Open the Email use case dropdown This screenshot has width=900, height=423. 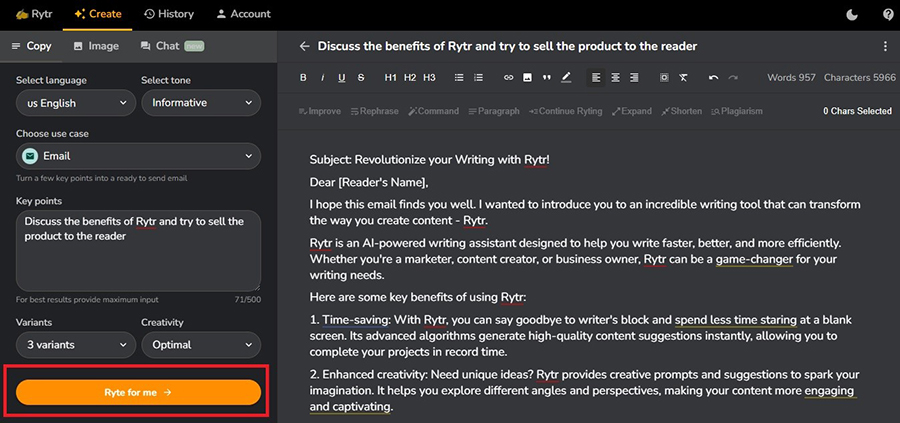138,156
